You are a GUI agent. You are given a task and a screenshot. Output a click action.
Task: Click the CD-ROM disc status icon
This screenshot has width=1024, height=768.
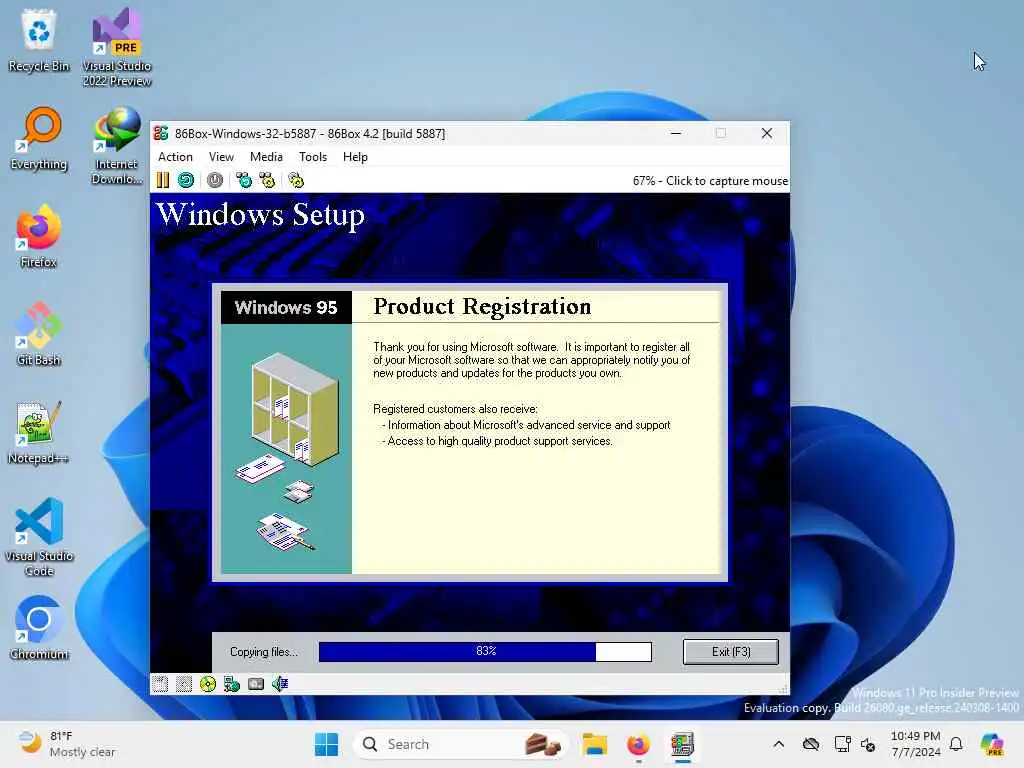(208, 684)
